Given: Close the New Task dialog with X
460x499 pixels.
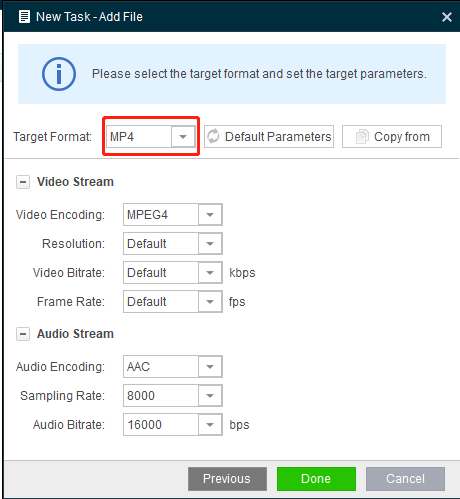Looking at the screenshot, I should 447,17.
